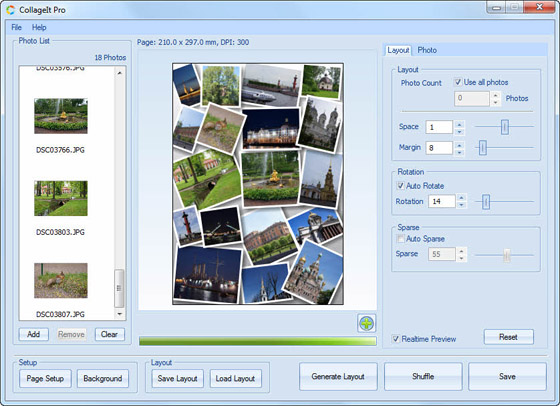Click the CollageIt Pro app logo icon
560x406 pixels.
(11, 10)
